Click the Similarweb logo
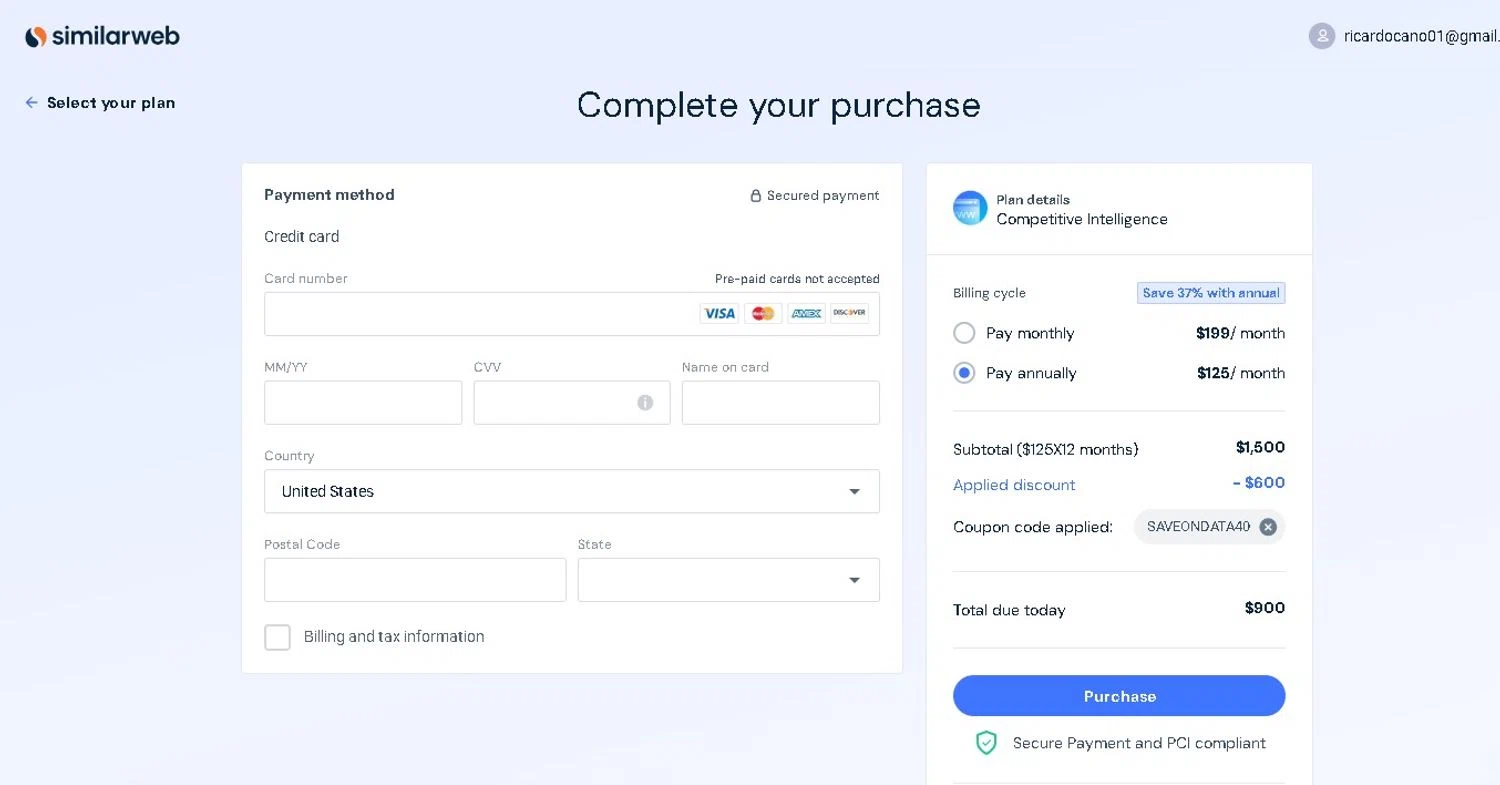 102,37
